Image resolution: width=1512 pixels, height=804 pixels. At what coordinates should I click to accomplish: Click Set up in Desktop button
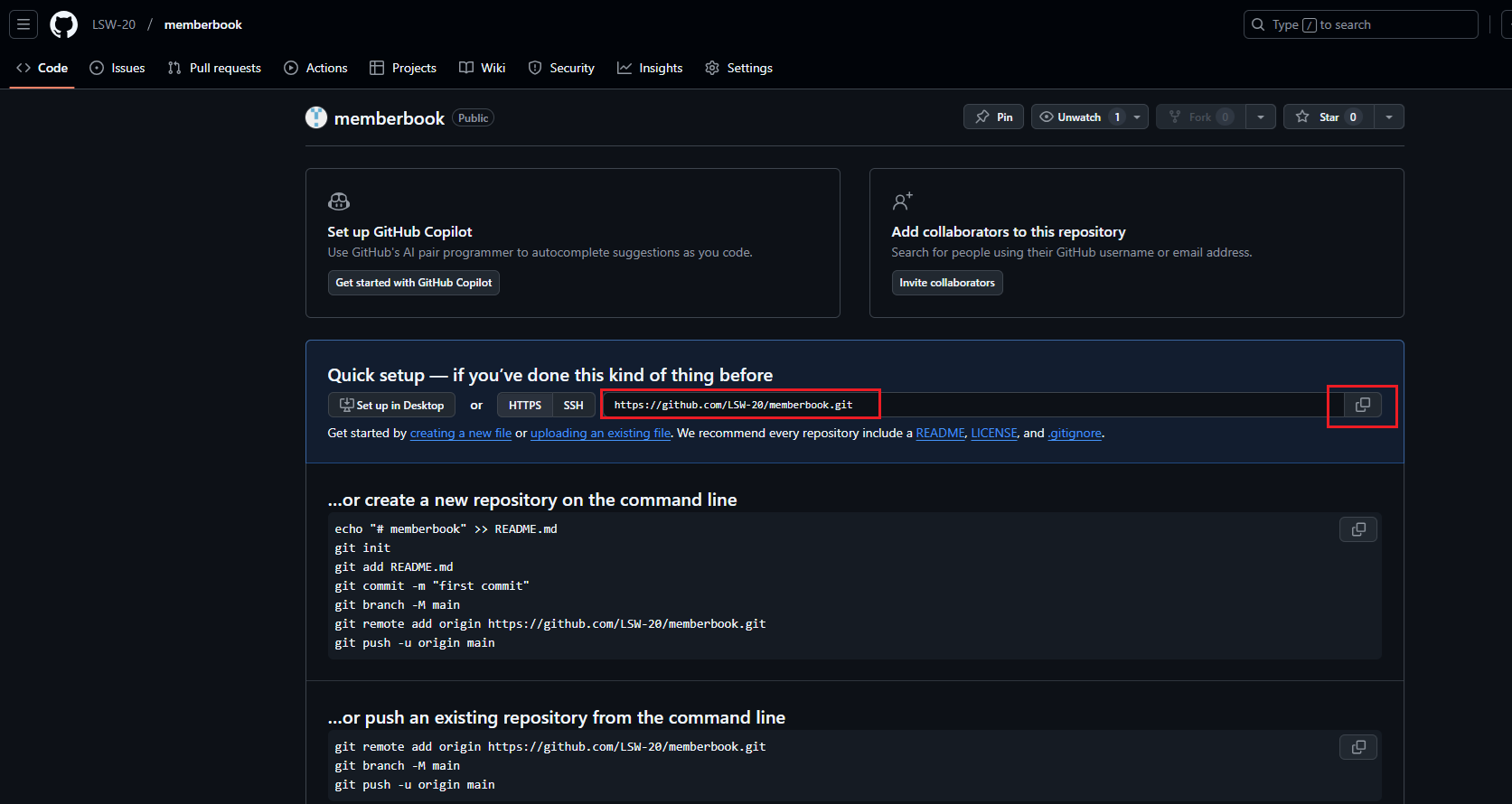391,405
